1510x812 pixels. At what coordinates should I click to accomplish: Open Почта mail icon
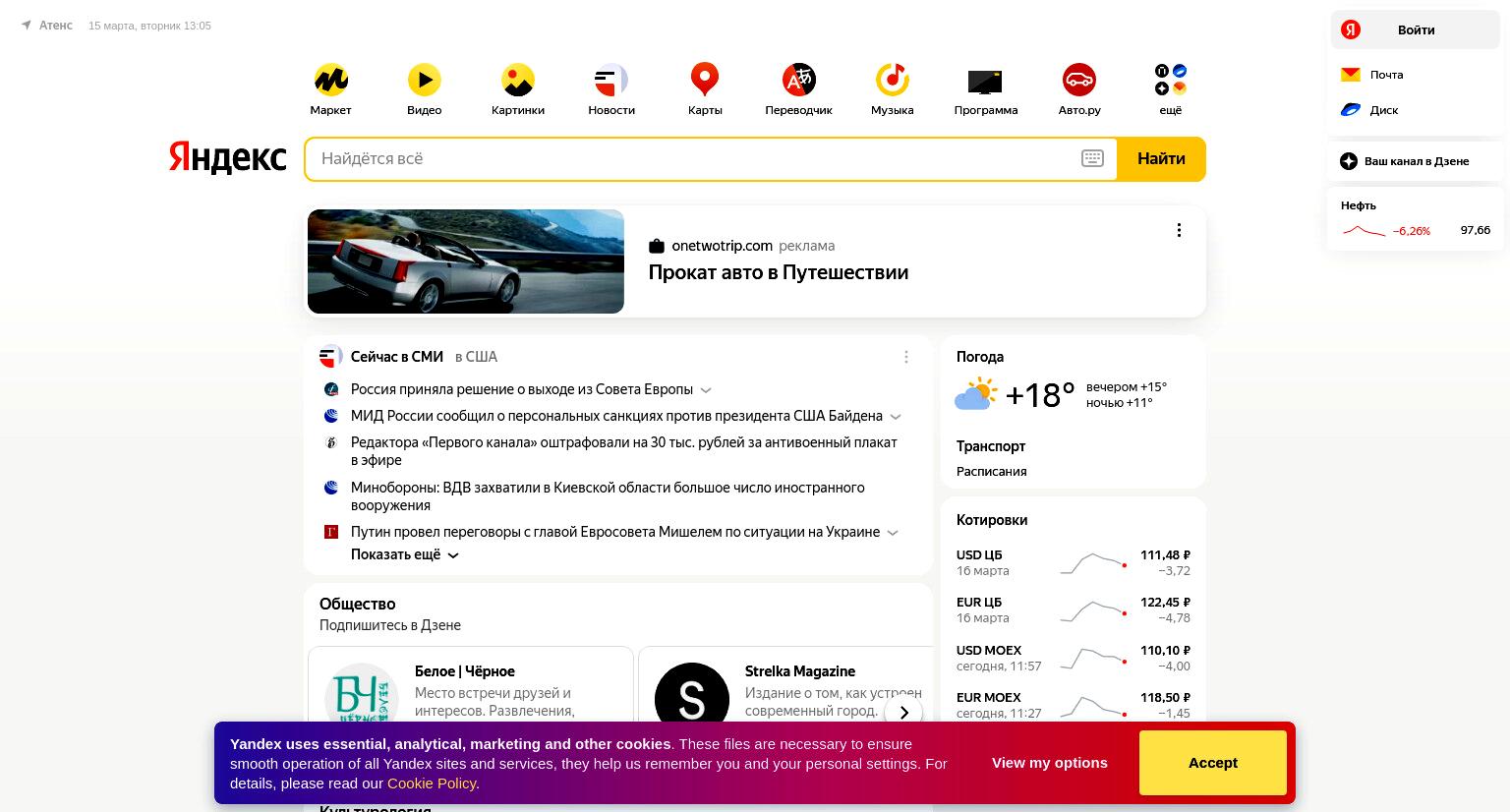click(x=1351, y=75)
